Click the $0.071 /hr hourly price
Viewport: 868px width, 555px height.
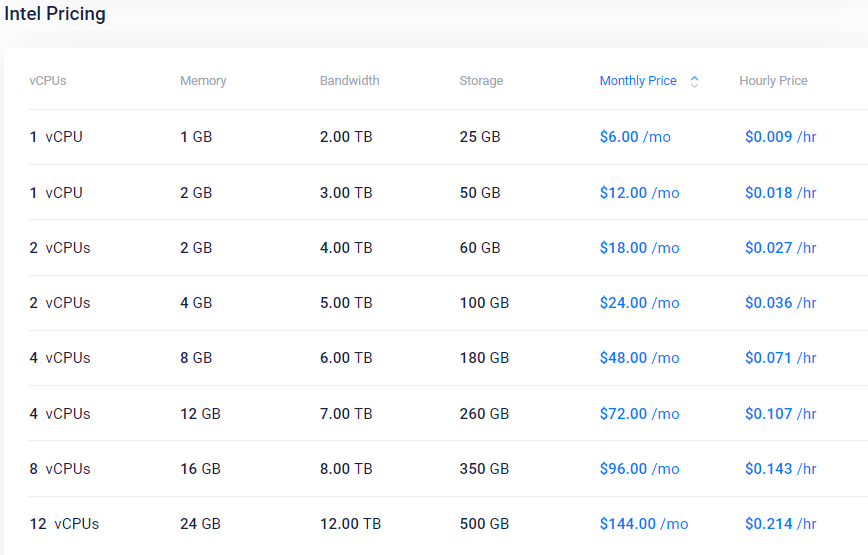coord(781,357)
